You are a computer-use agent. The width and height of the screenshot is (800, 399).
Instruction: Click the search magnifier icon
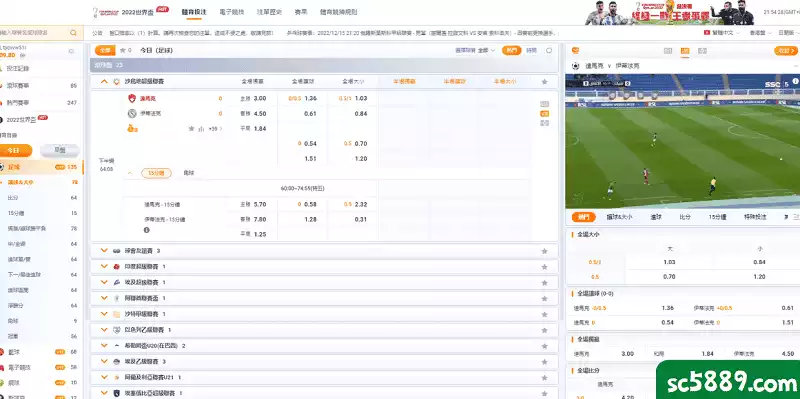point(73,33)
